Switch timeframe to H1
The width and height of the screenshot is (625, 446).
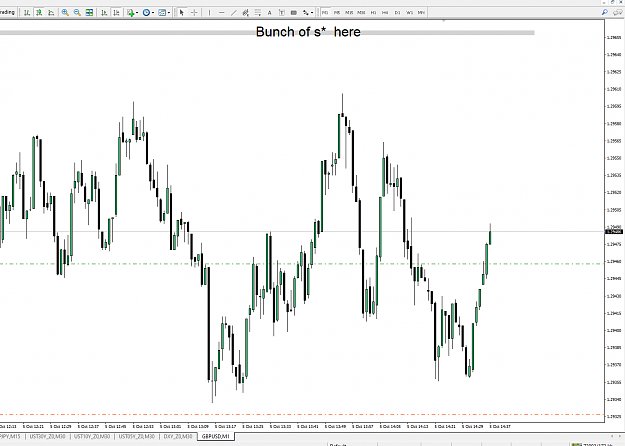(373, 13)
